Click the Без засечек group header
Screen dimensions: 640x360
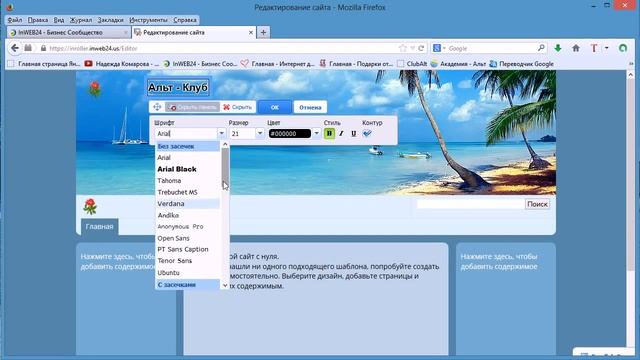(188, 146)
